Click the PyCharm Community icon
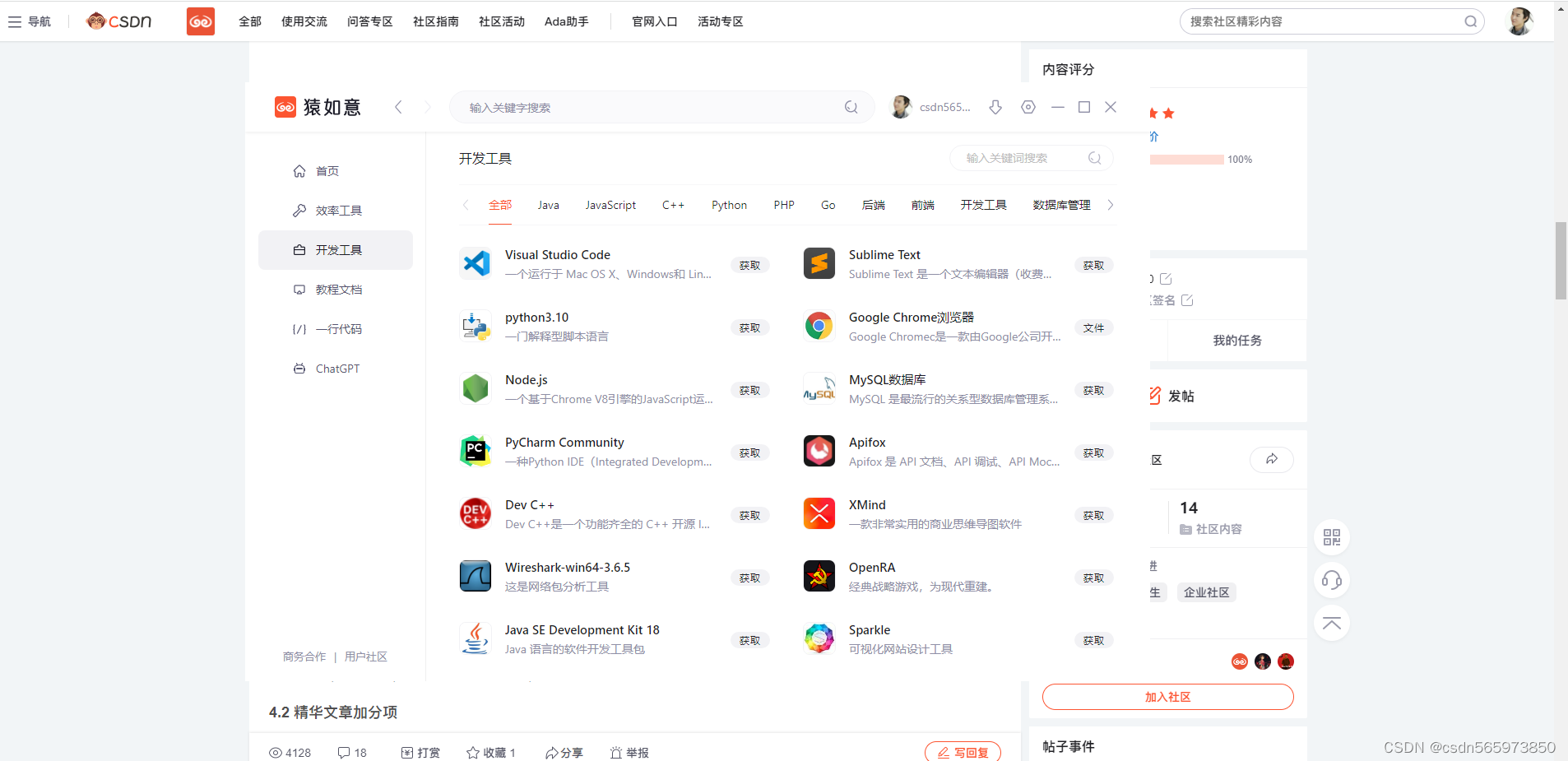This screenshot has width=1568, height=761. point(476,451)
